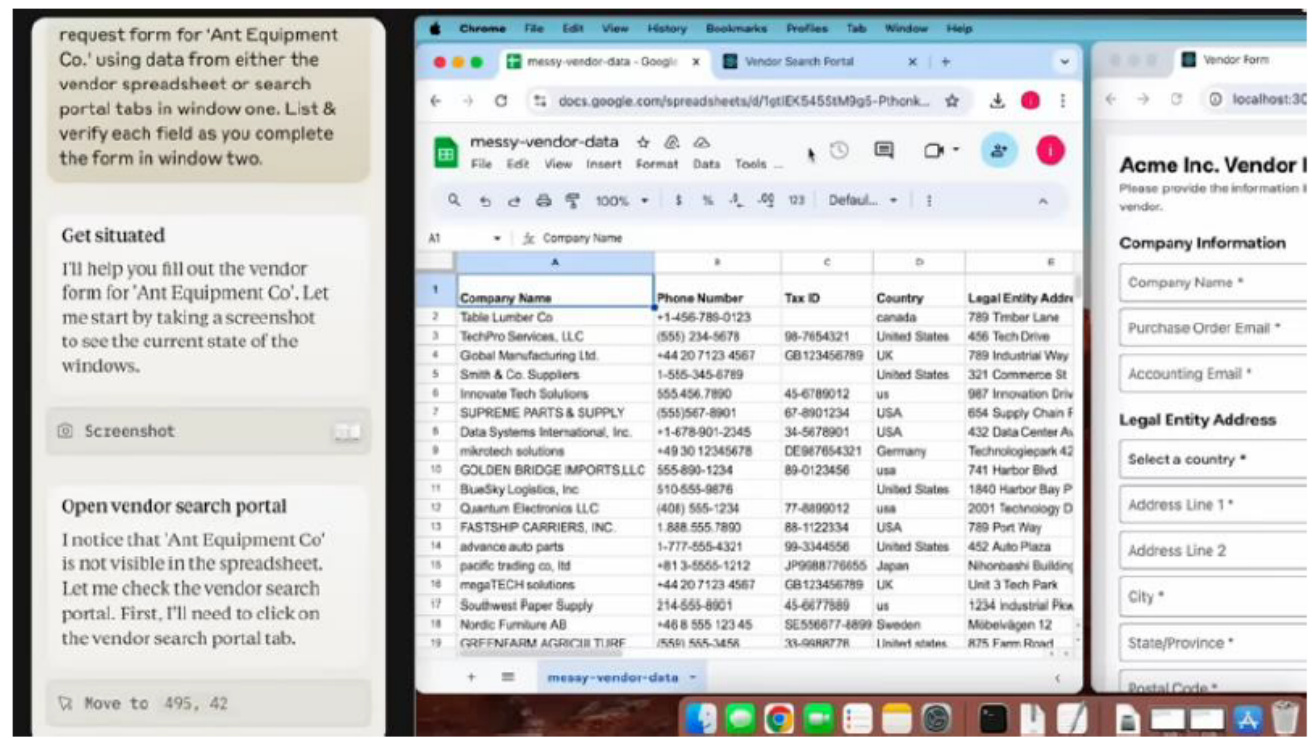
Task: Click the share people icon
Action: click(997, 151)
